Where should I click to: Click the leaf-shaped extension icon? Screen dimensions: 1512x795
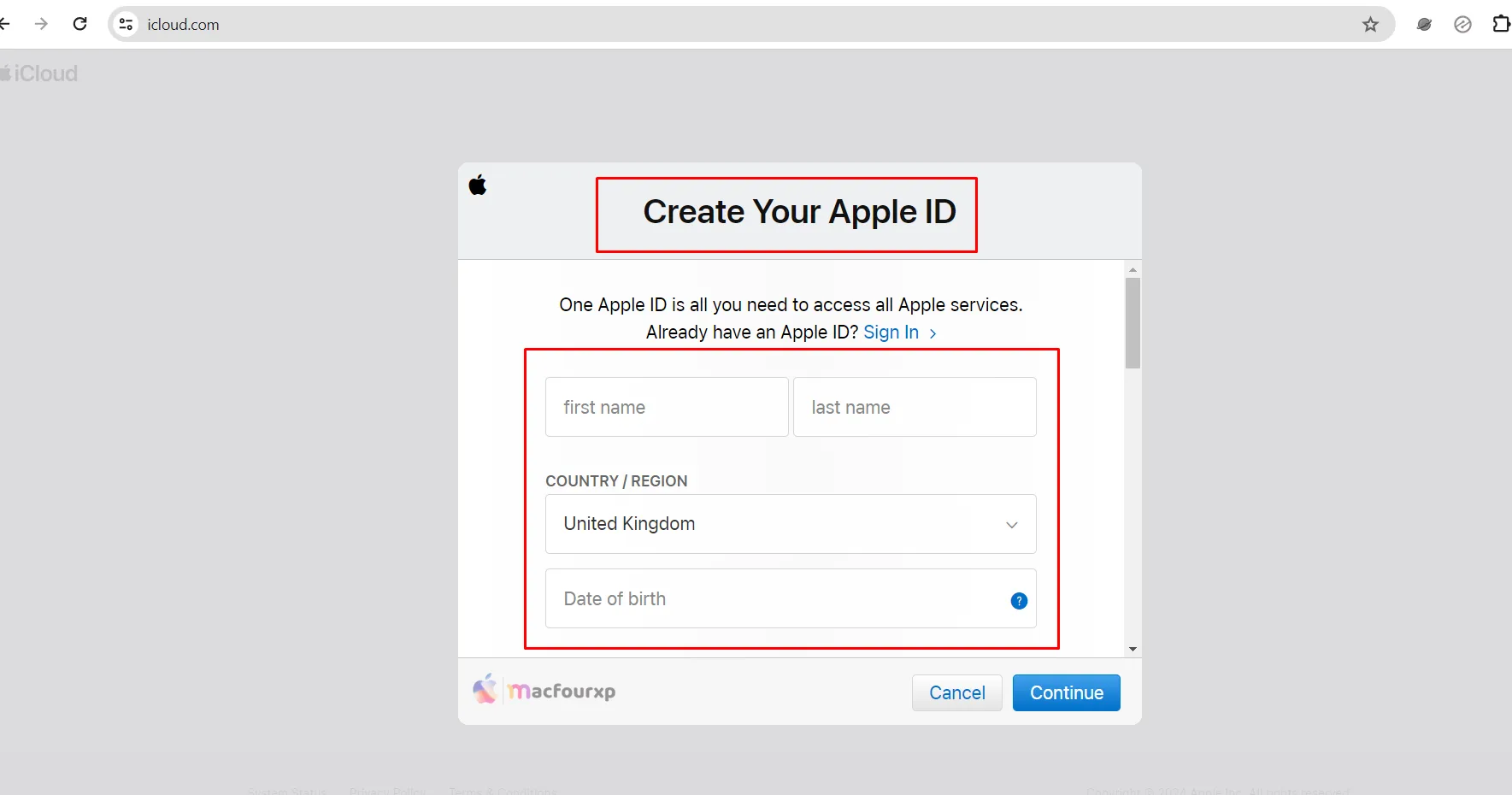(x=1424, y=24)
